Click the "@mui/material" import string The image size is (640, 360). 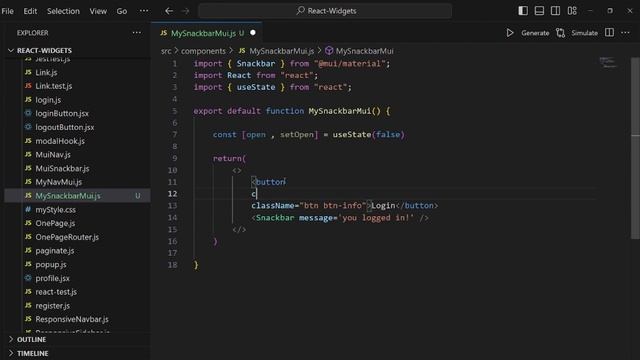point(349,64)
